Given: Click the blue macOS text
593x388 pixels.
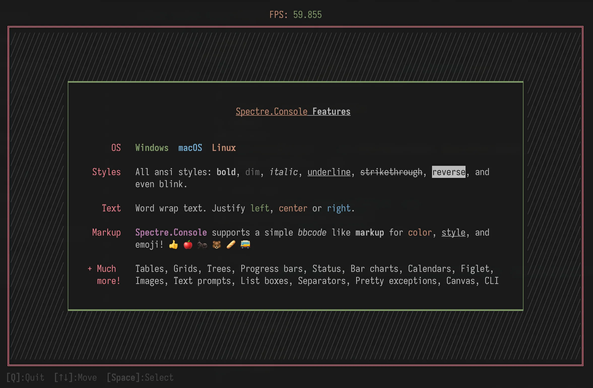Looking at the screenshot, I should (190, 147).
